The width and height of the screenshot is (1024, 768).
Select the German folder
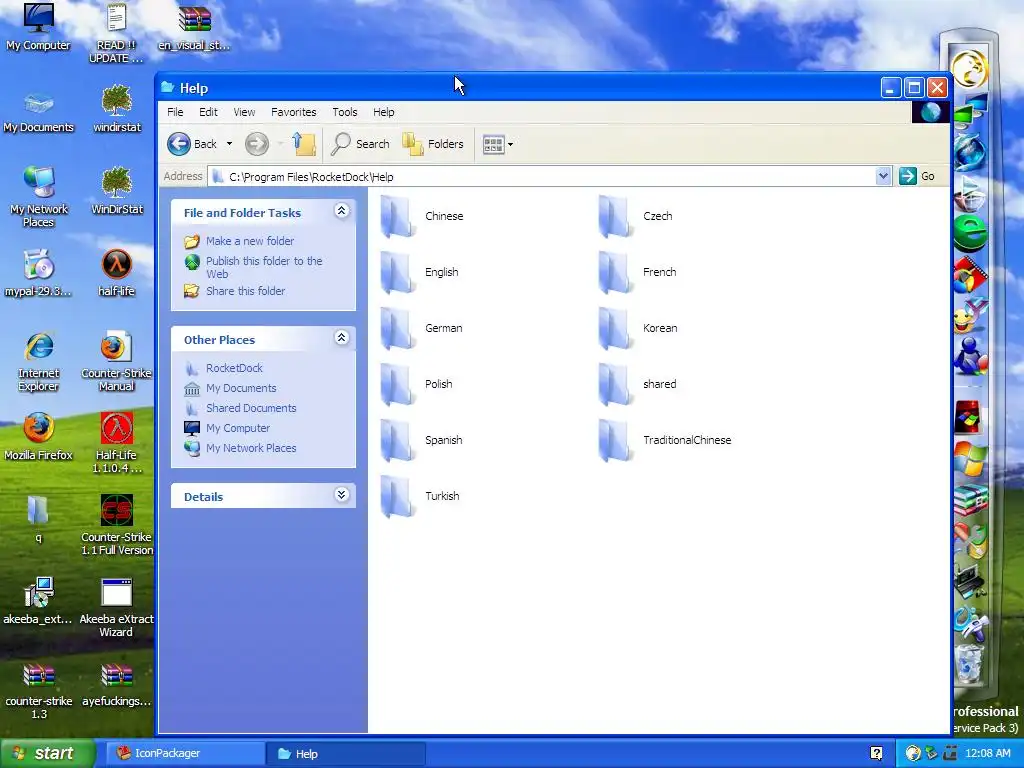(421, 328)
